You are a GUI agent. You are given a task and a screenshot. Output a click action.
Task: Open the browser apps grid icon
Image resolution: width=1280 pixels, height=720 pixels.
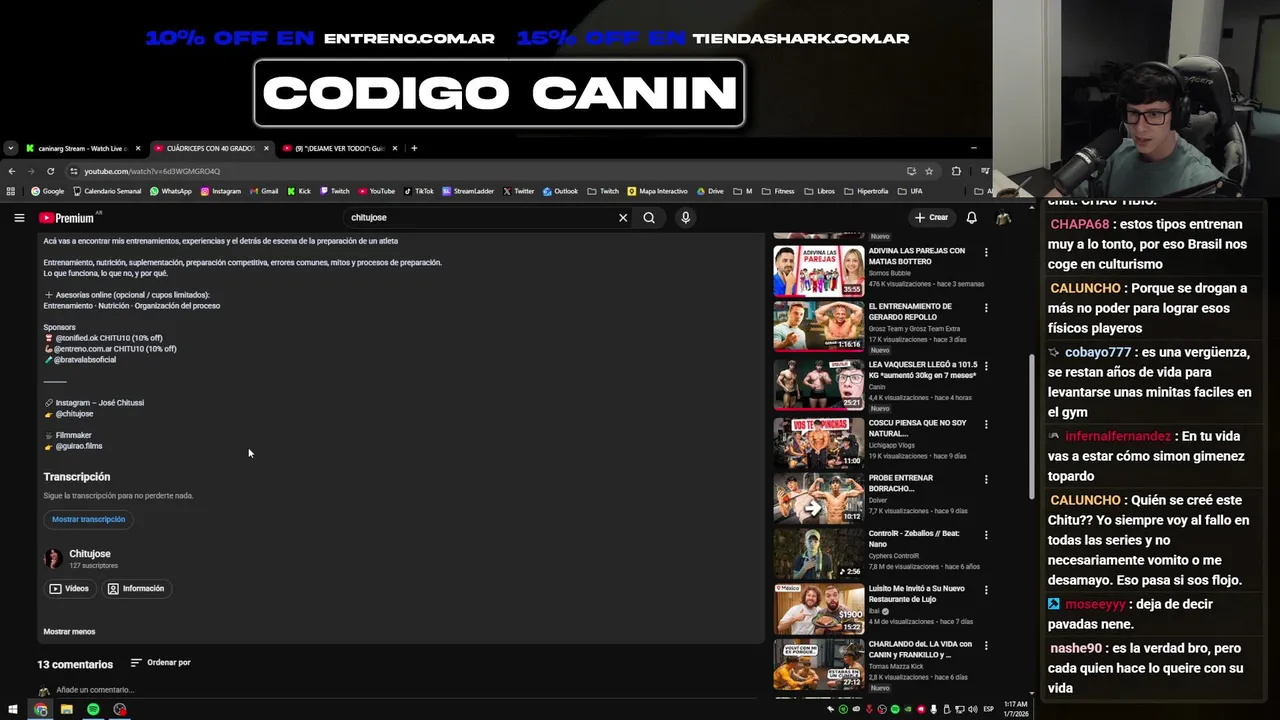pyautogui.click(x=11, y=191)
